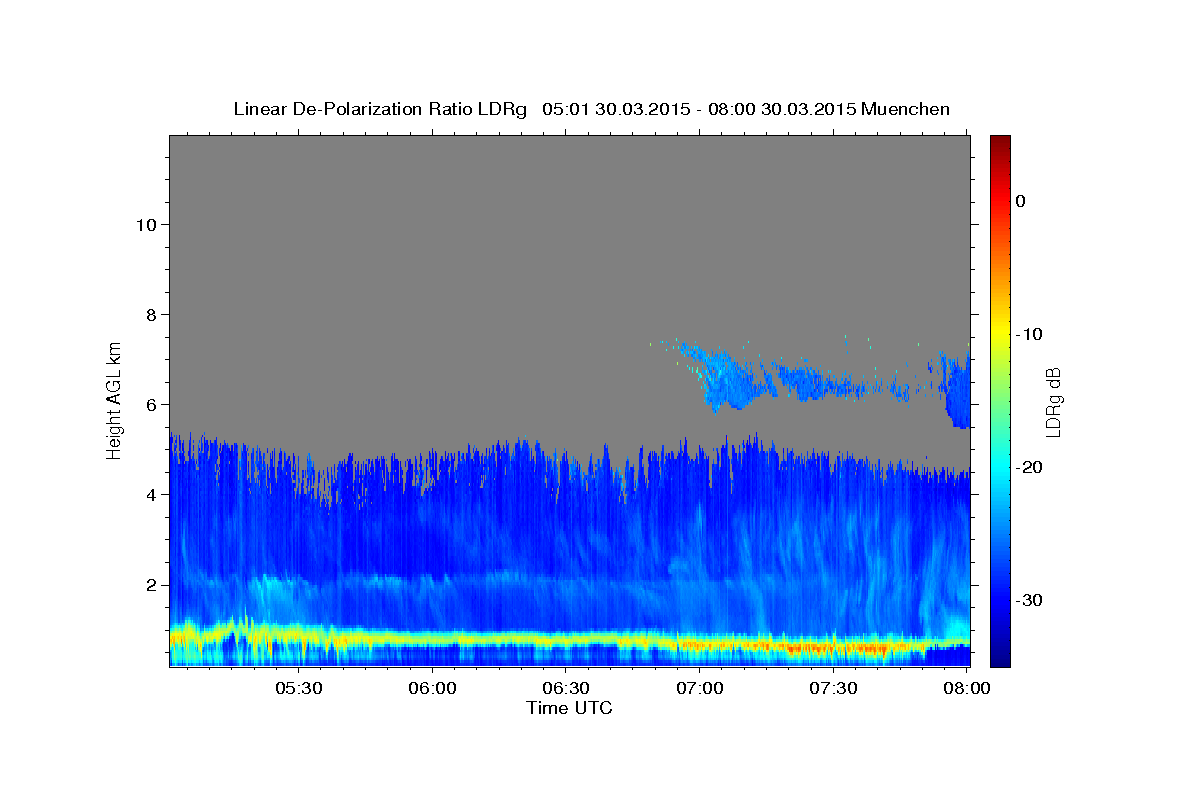Click the height tick label 4
1200x800 pixels.
click(150, 494)
